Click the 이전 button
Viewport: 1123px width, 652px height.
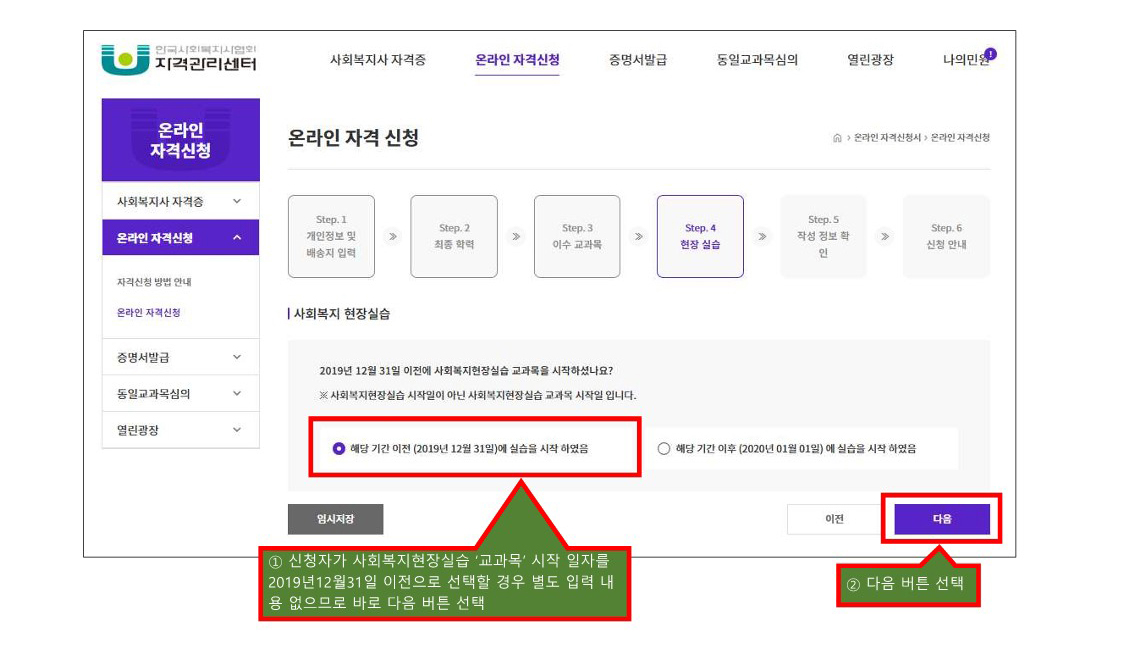834,519
